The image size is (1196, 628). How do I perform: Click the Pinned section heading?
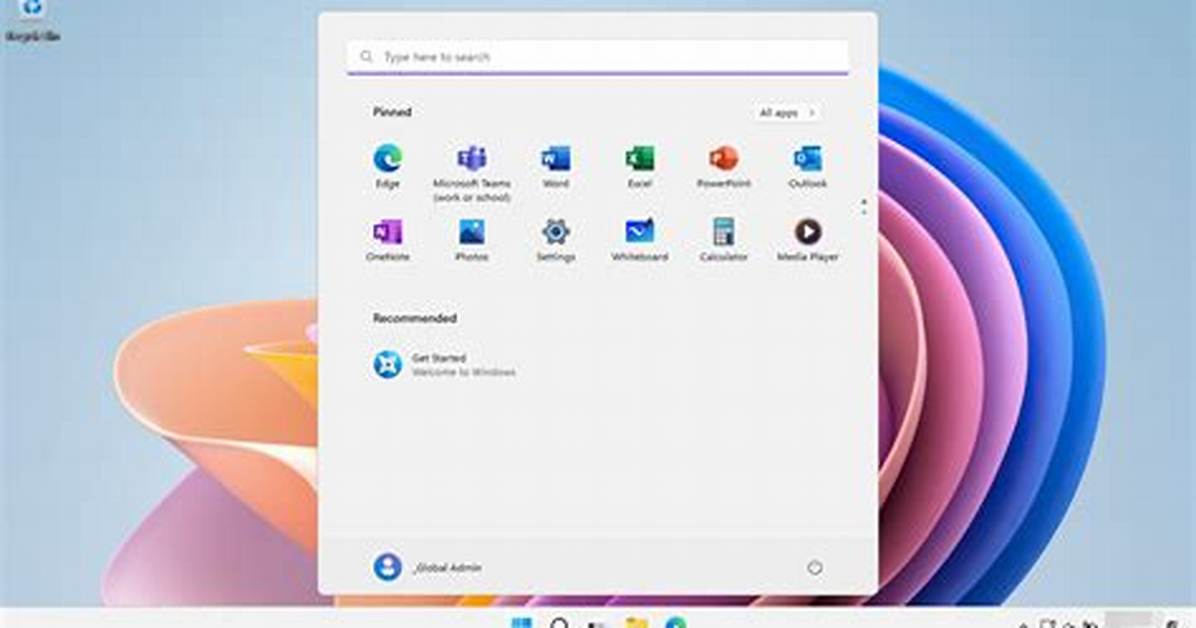tap(392, 112)
